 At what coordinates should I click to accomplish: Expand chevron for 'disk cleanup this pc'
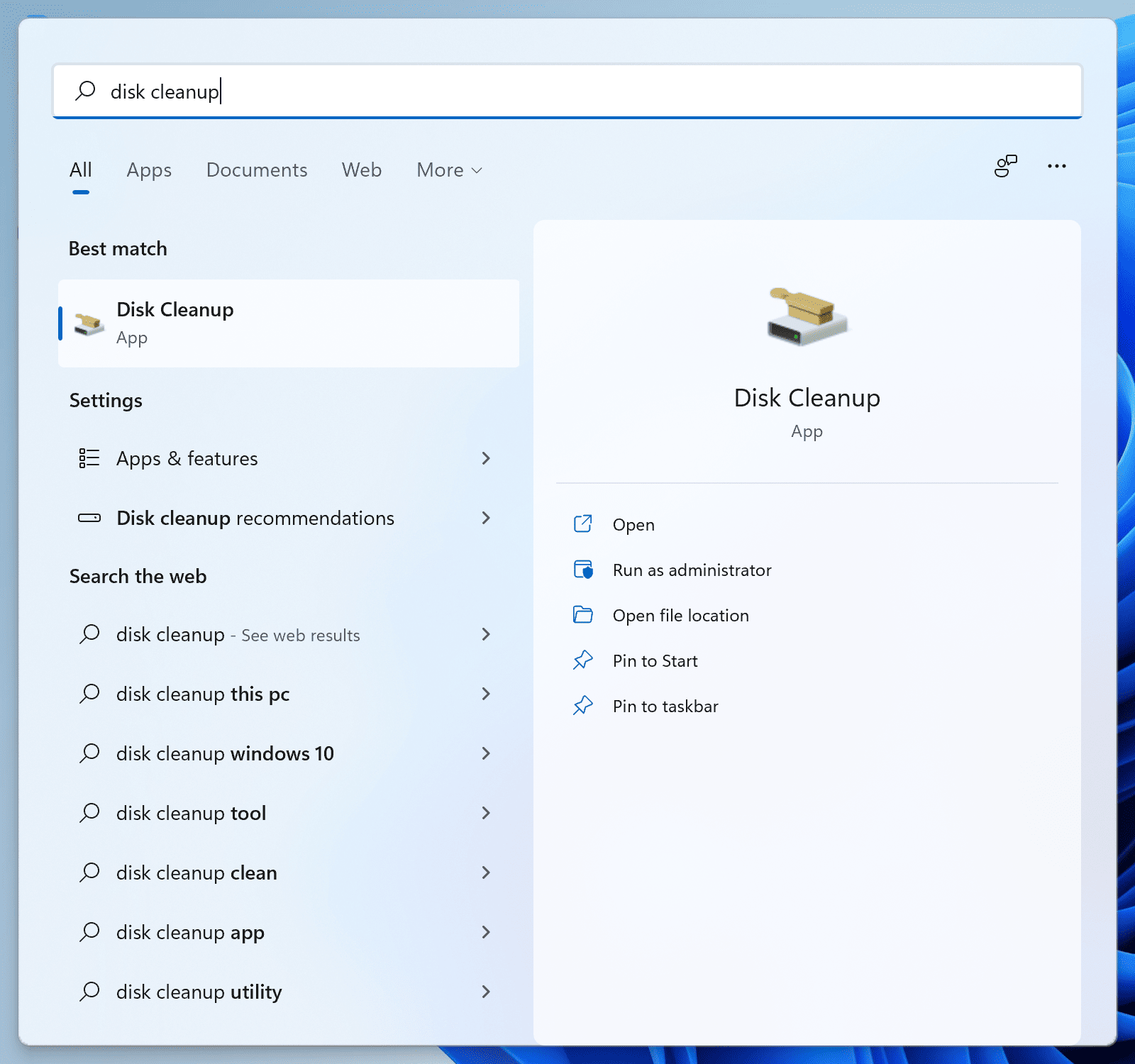point(486,694)
